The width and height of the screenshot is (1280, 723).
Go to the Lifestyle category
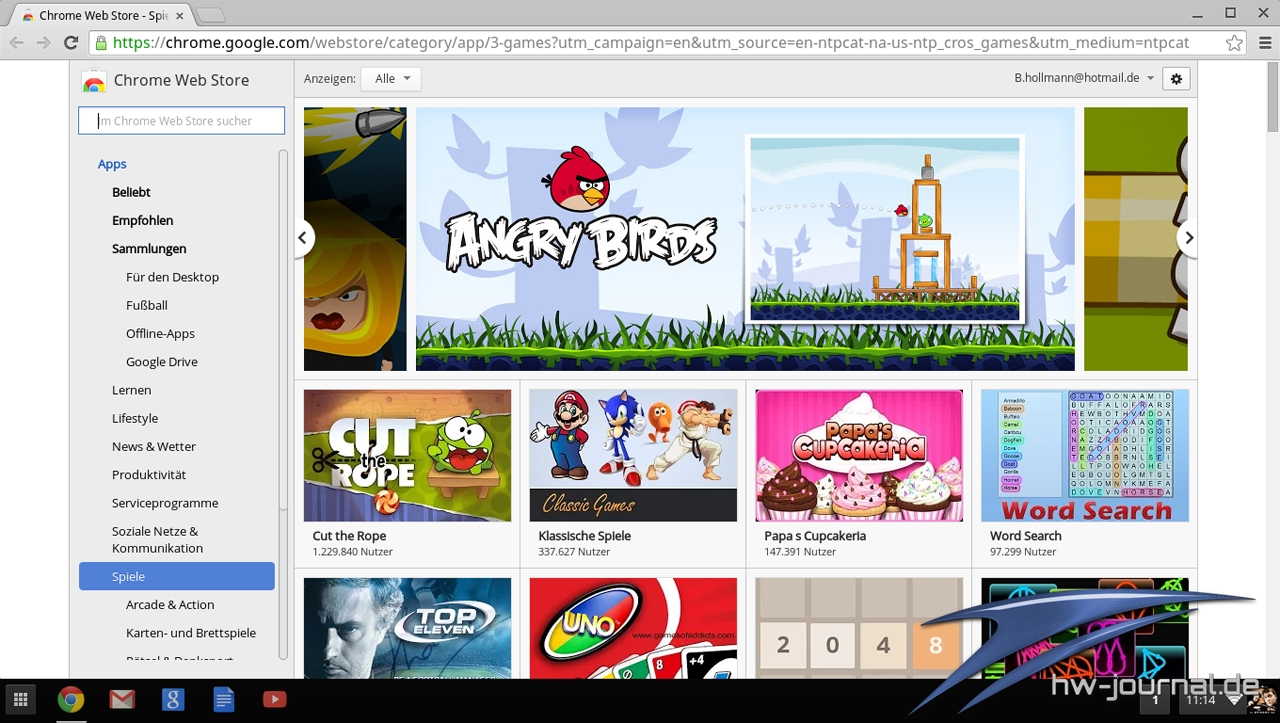[135, 418]
